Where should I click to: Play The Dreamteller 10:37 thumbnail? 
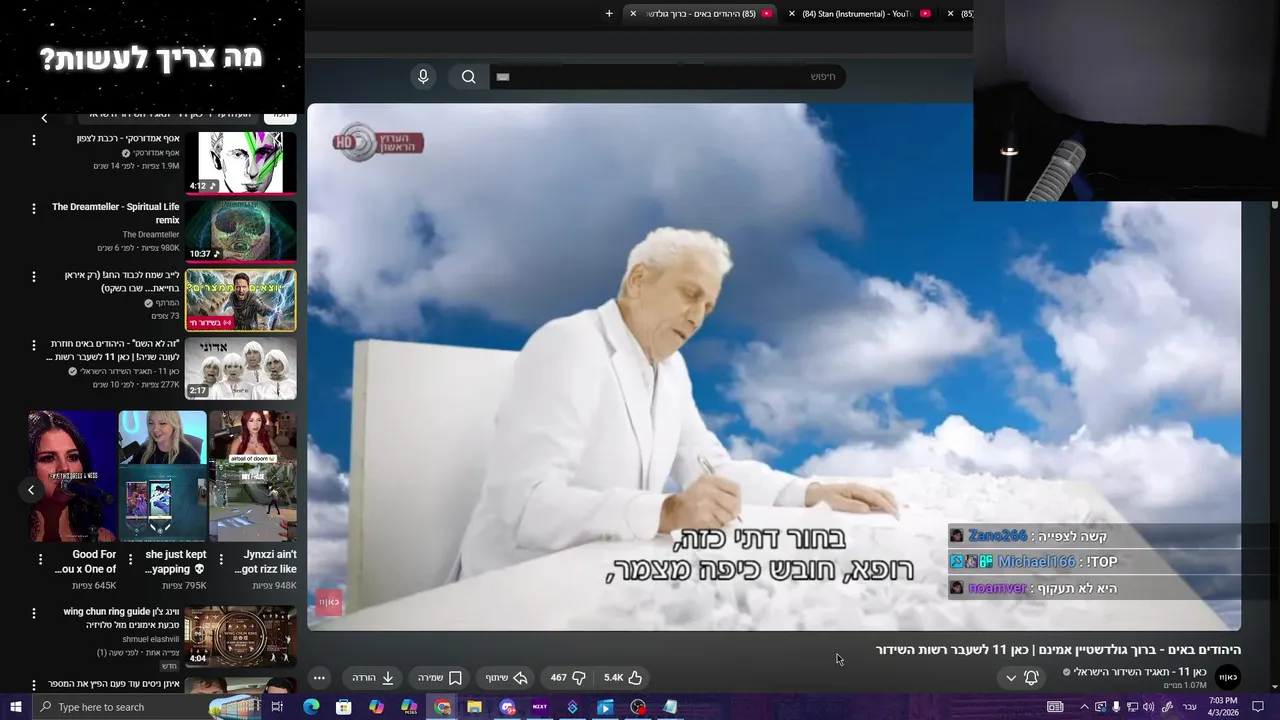point(241,231)
